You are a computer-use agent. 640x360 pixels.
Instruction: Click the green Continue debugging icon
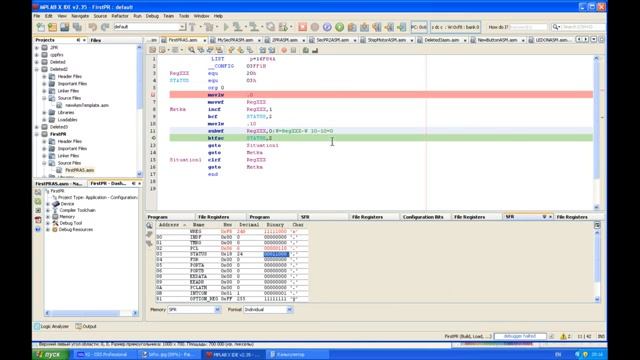(339, 27)
